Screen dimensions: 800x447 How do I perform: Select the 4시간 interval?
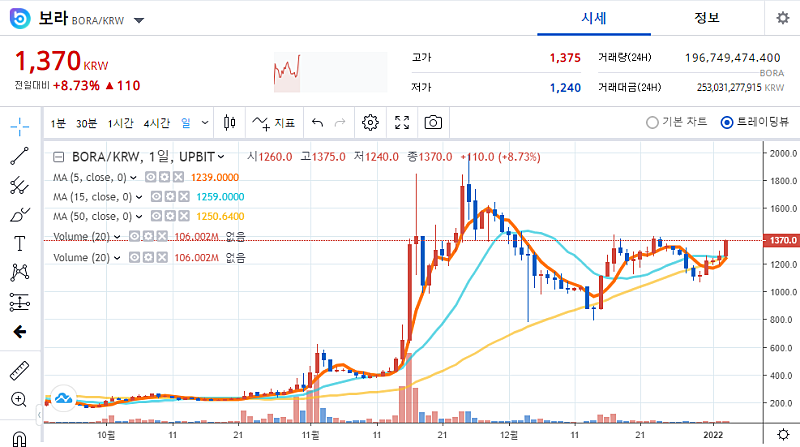pyautogui.click(x=156, y=123)
